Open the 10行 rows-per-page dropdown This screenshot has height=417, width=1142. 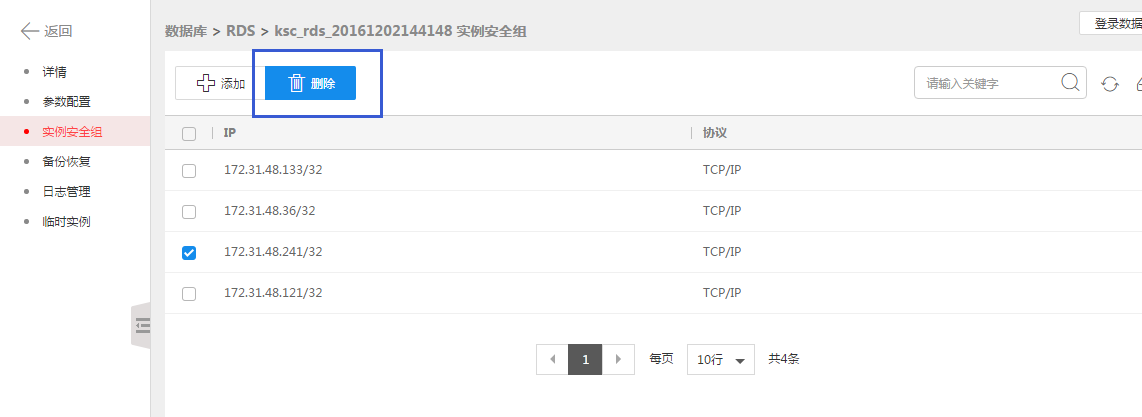720,360
